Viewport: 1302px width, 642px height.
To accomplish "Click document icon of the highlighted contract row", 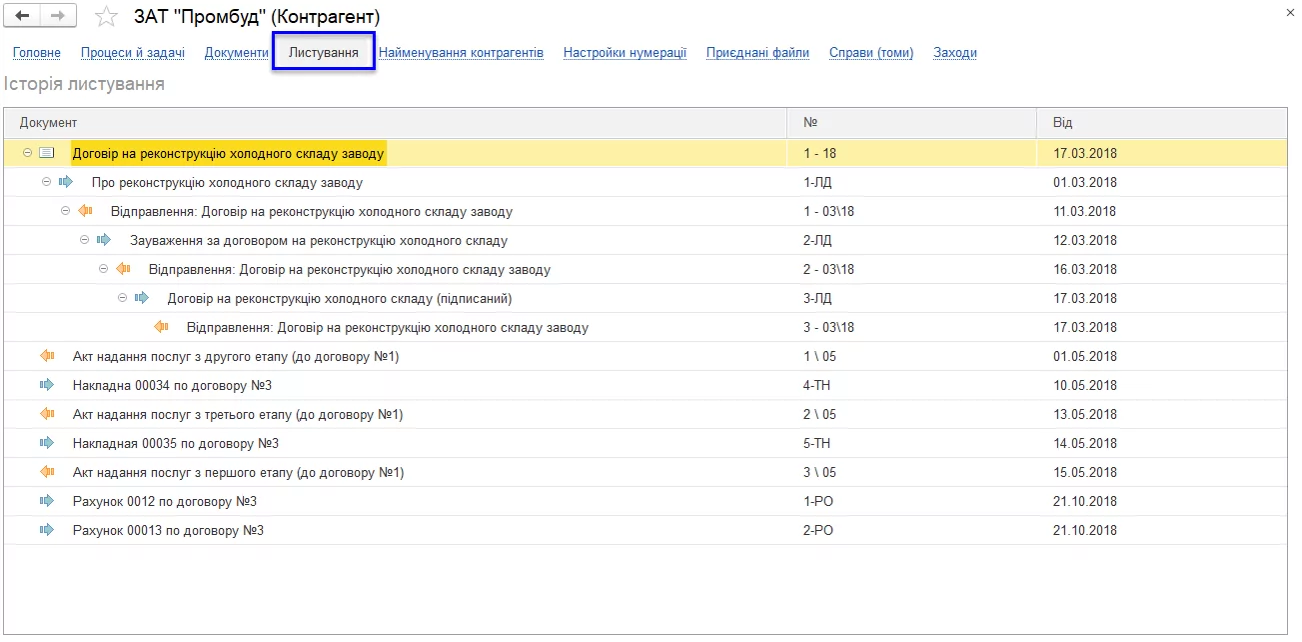I will tap(46, 154).
